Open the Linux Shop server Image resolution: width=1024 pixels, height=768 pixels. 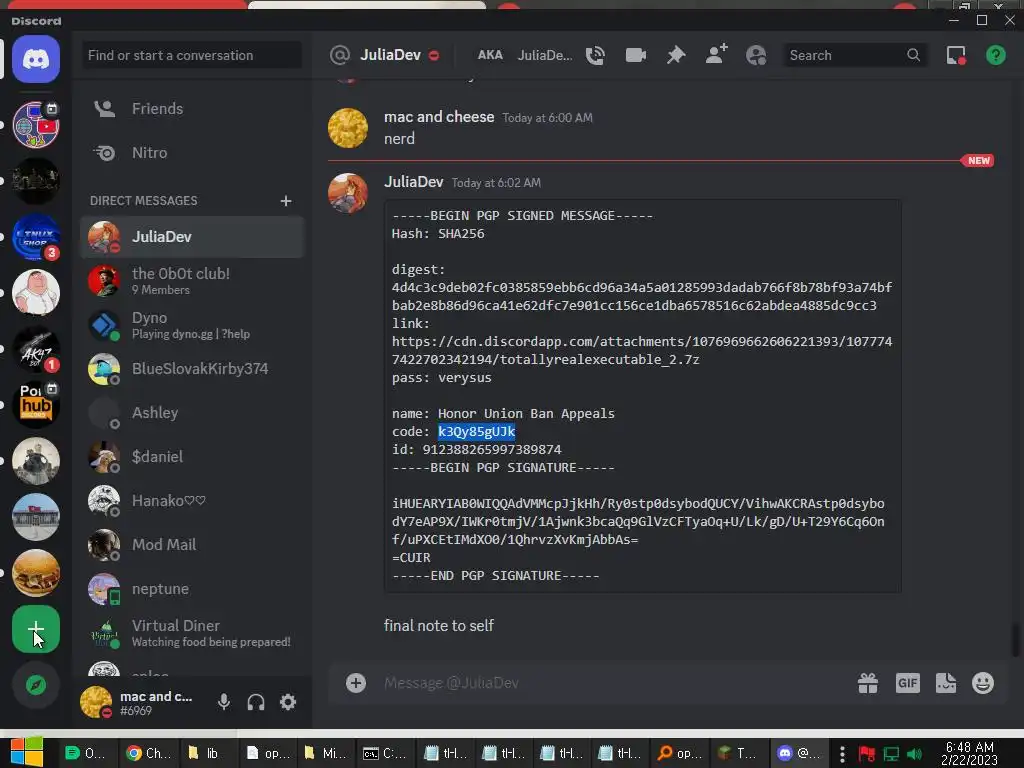tap(36, 236)
